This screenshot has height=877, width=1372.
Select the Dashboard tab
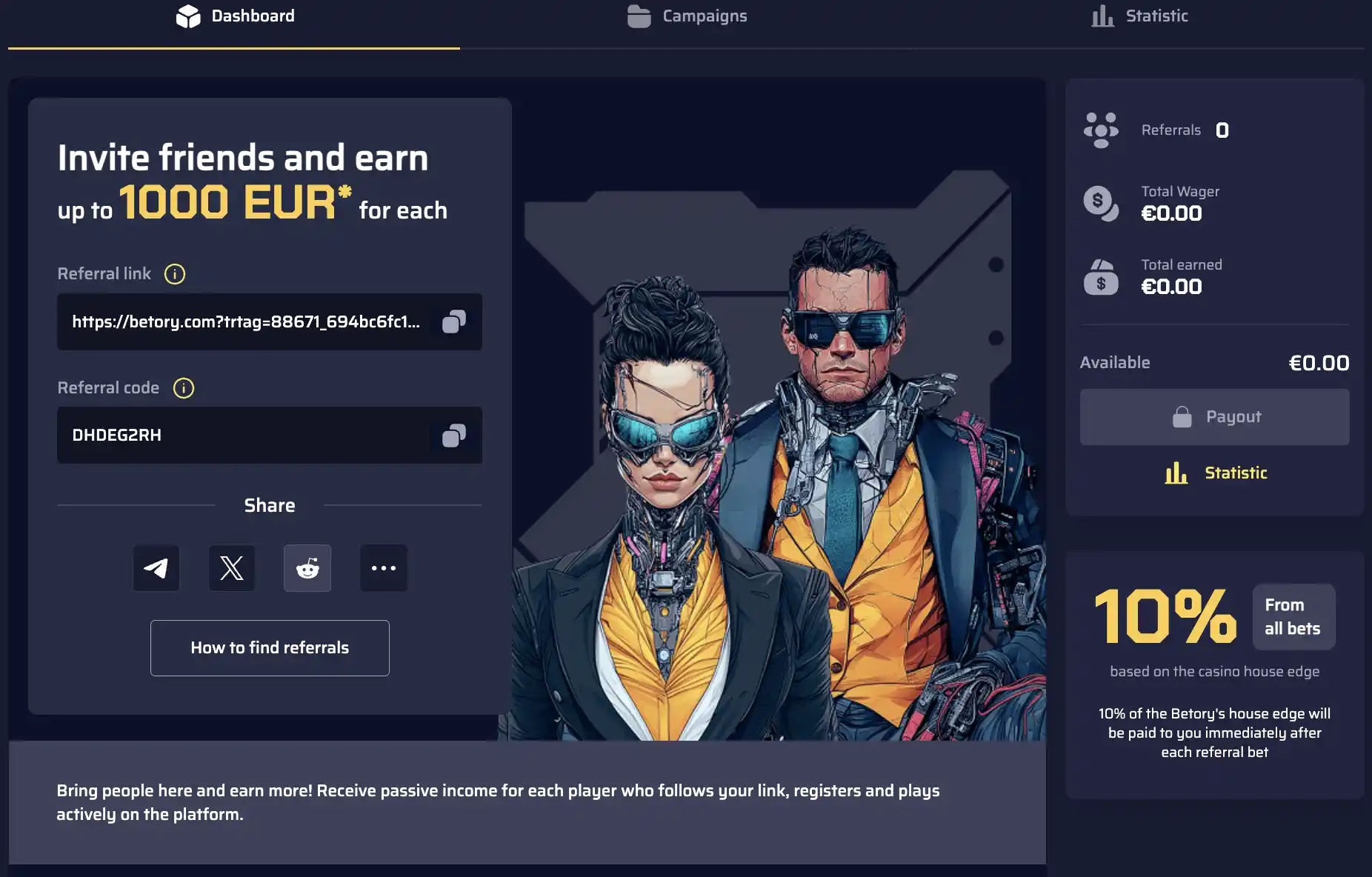tap(235, 16)
